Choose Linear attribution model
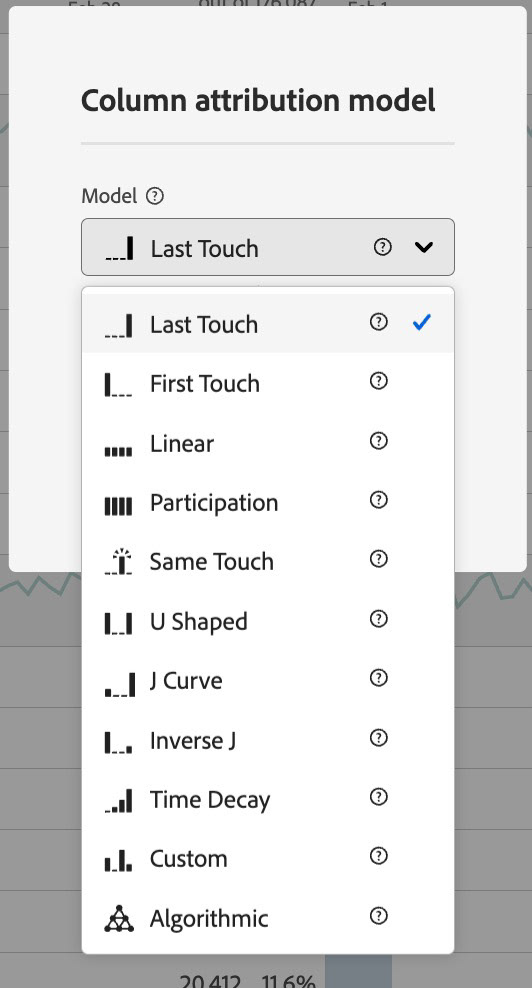The width and height of the screenshot is (532, 988). click(268, 443)
